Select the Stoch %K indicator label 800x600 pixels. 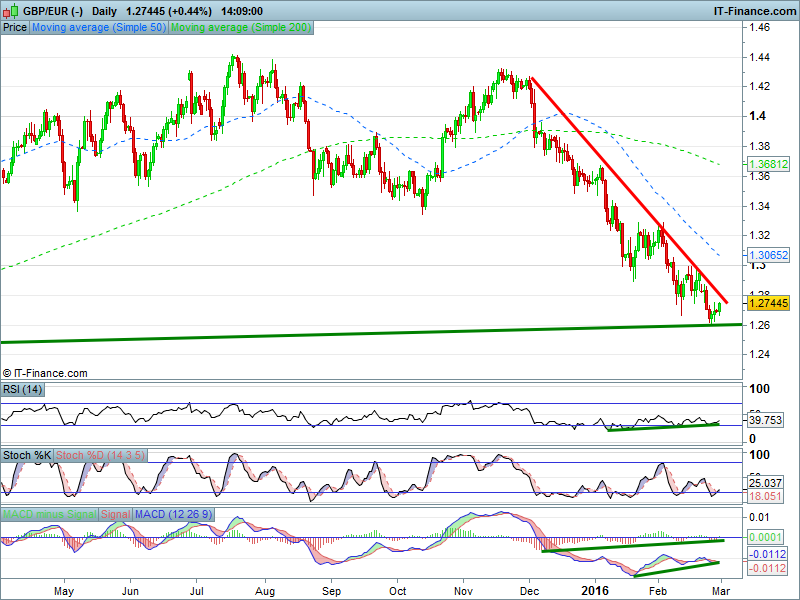(27, 455)
